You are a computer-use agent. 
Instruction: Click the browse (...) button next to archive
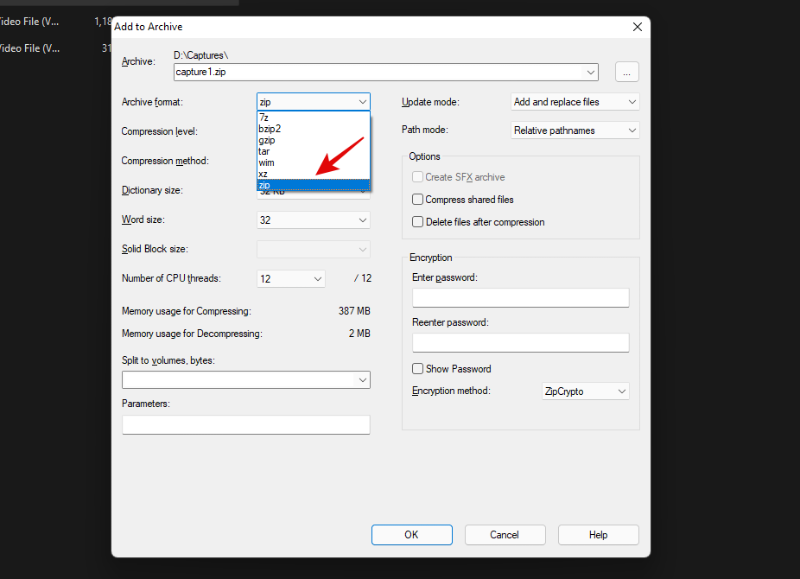point(627,72)
